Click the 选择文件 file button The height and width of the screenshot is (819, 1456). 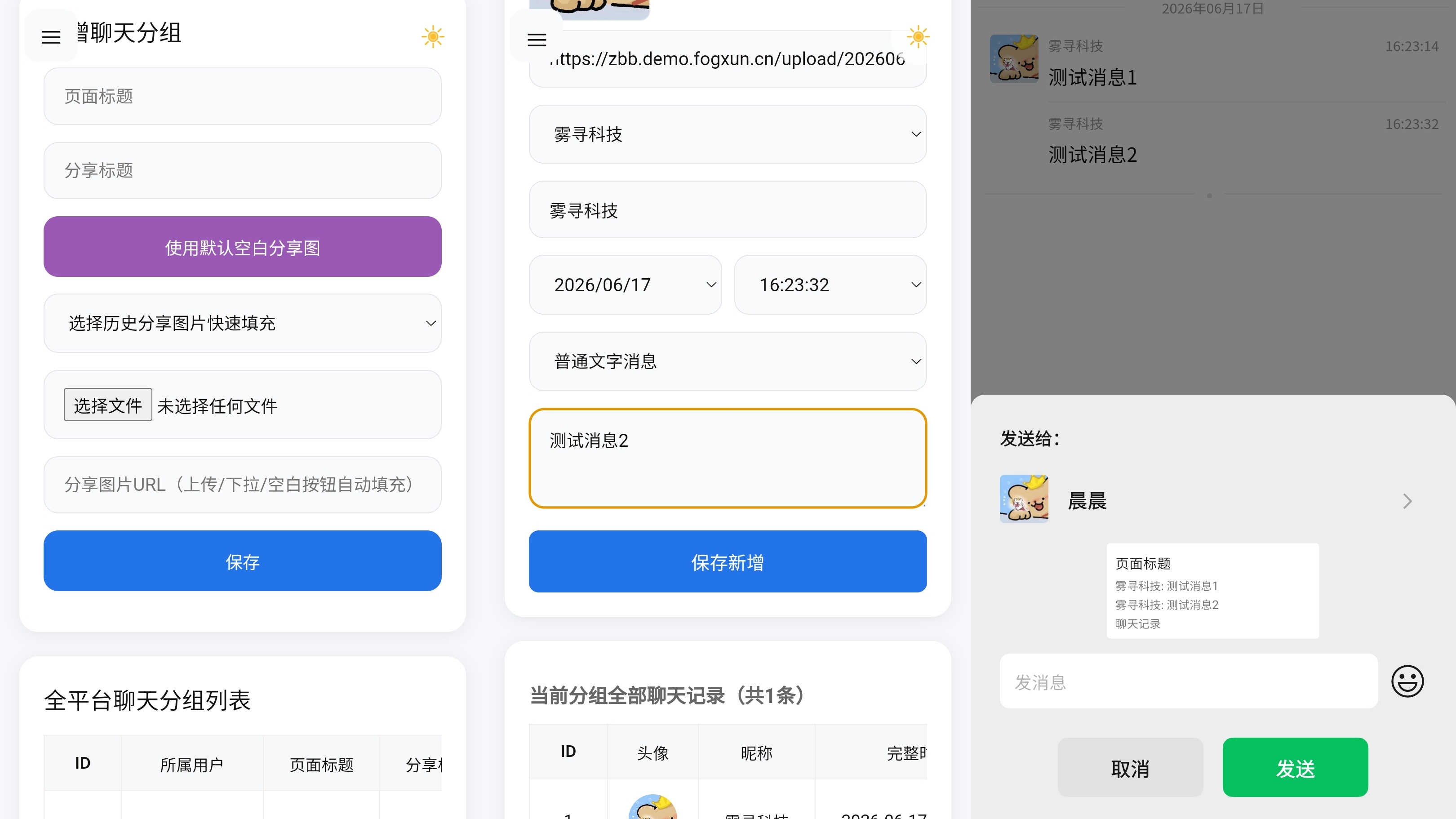(x=107, y=405)
